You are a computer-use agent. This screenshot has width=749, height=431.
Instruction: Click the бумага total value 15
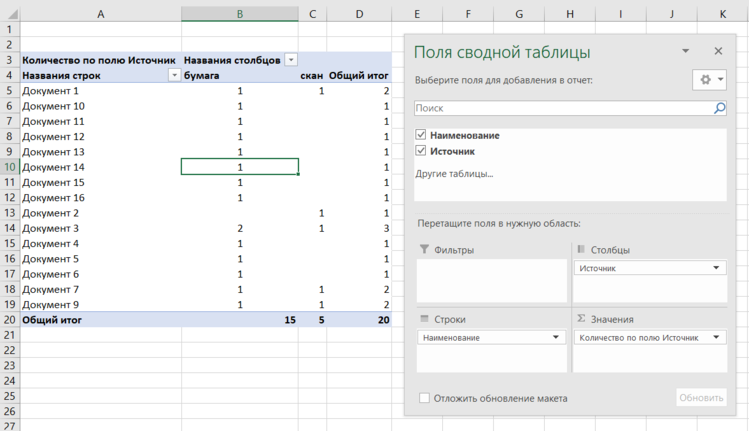[240, 320]
